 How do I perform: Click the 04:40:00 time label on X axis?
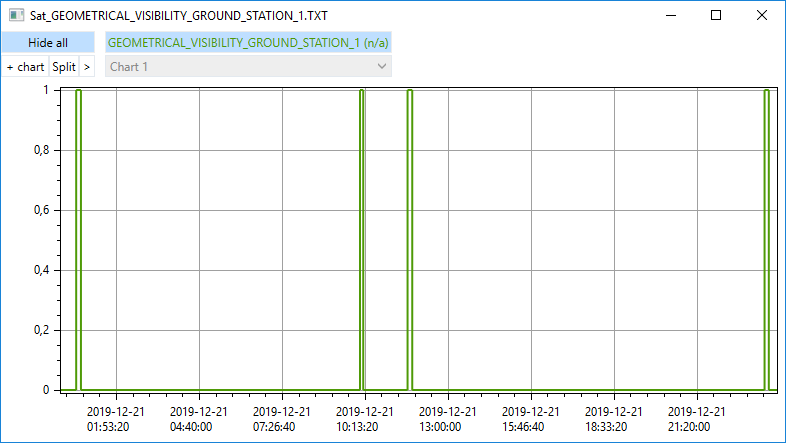(198, 419)
